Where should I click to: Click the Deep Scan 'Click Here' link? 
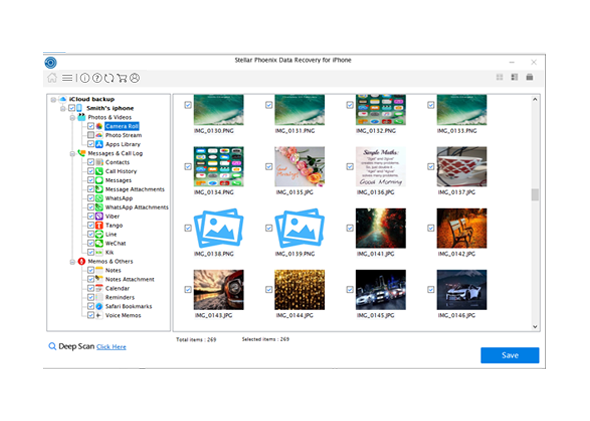[x=111, y=347]
